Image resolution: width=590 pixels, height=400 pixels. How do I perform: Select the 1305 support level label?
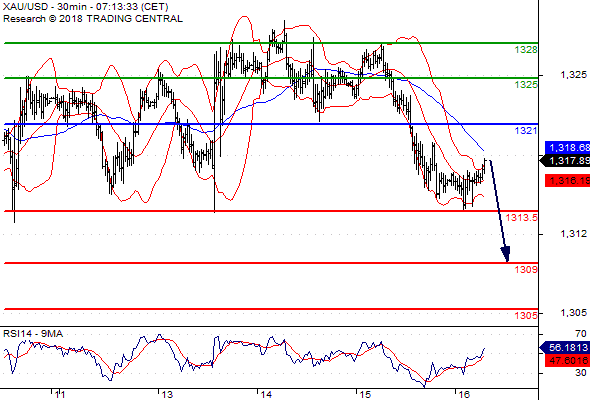(x=526, y=315)
